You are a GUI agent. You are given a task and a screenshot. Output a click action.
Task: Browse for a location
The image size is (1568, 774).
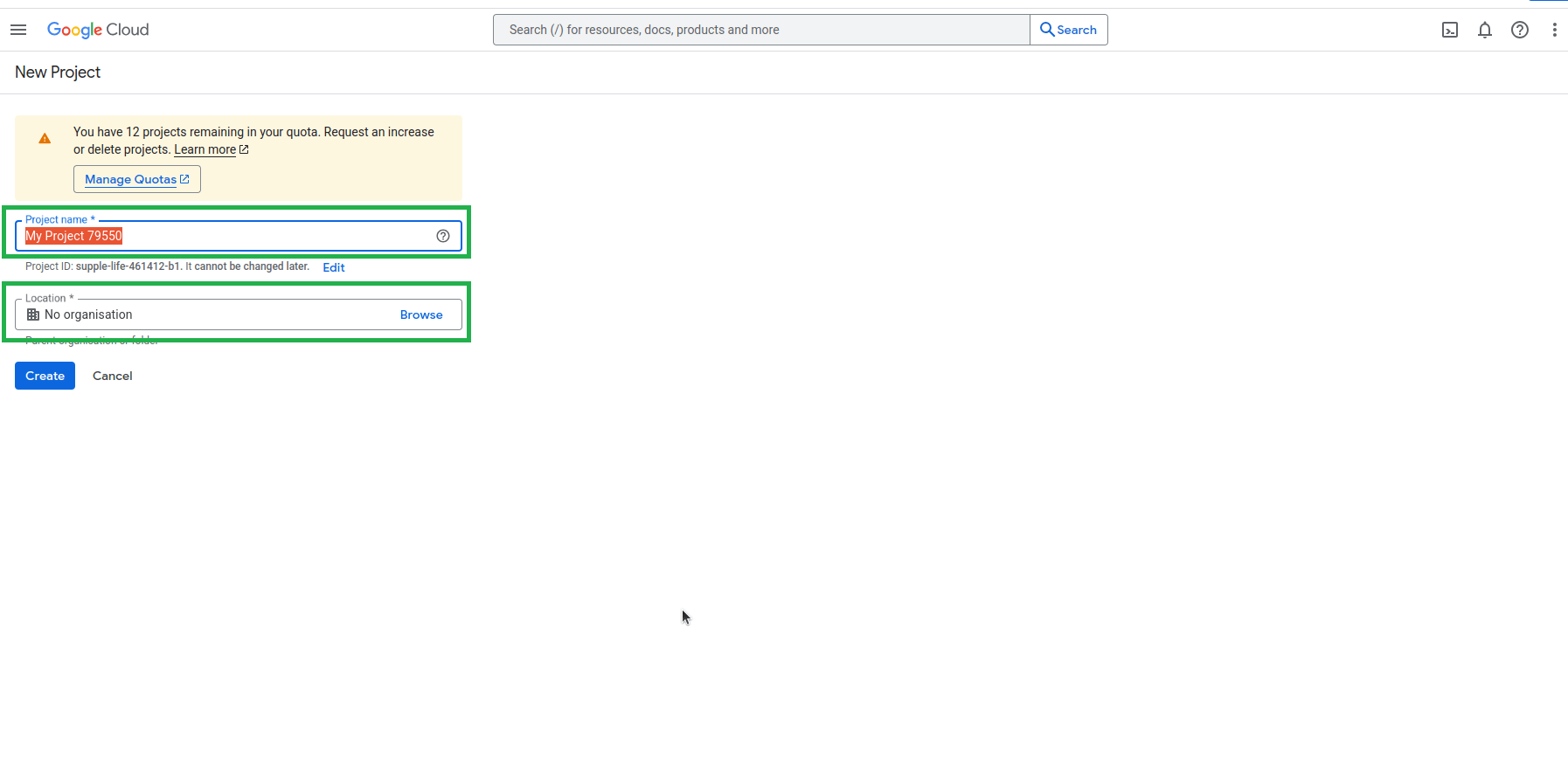point(421,314)
